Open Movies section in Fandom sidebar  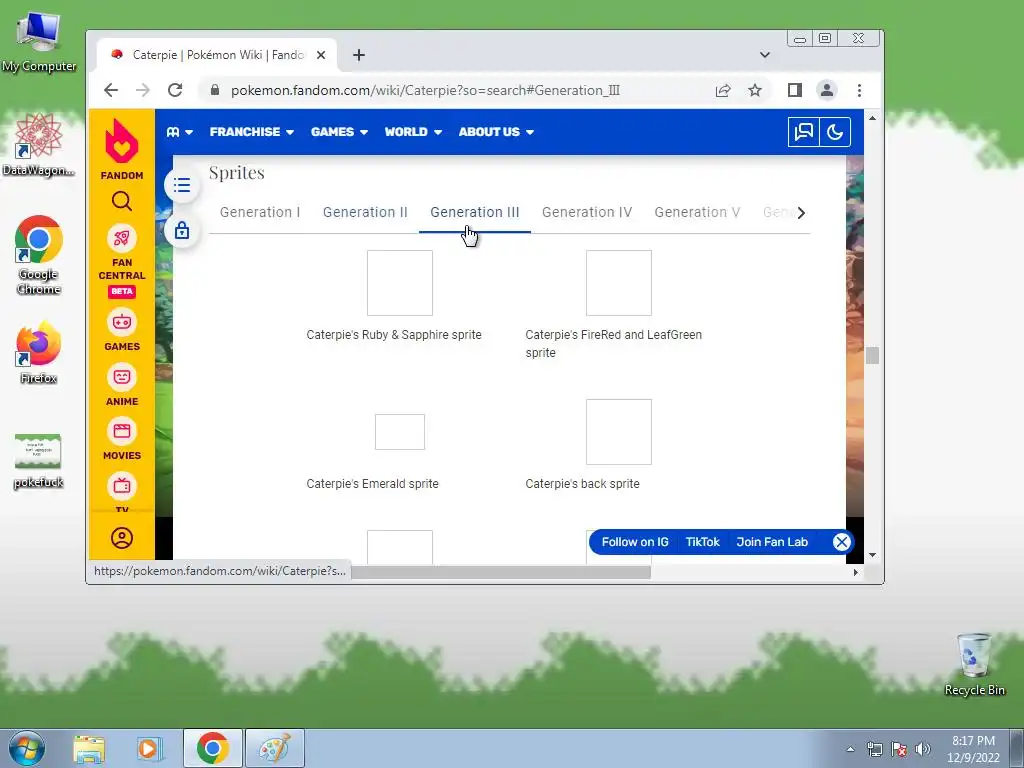(121, 439)
